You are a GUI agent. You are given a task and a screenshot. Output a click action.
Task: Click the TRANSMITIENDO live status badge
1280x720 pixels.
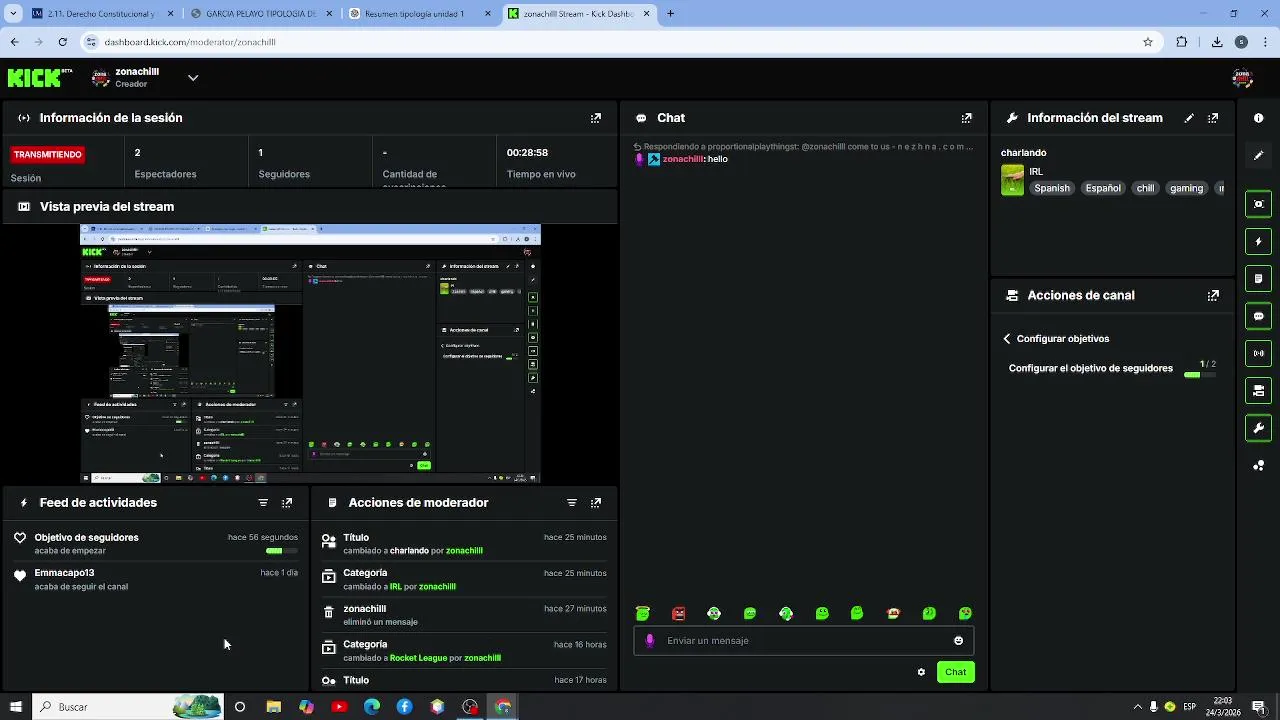click(48, 155)
